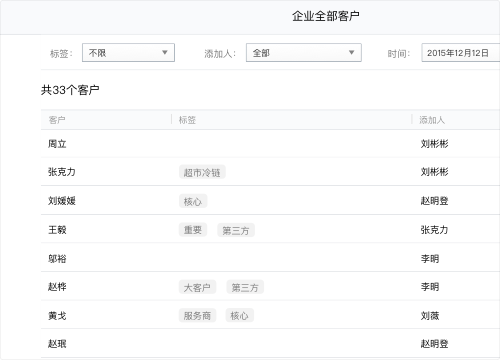Open the 标签 dropdown showing 不限
Viewport: 500px width, 360px height.
[128, 53]
